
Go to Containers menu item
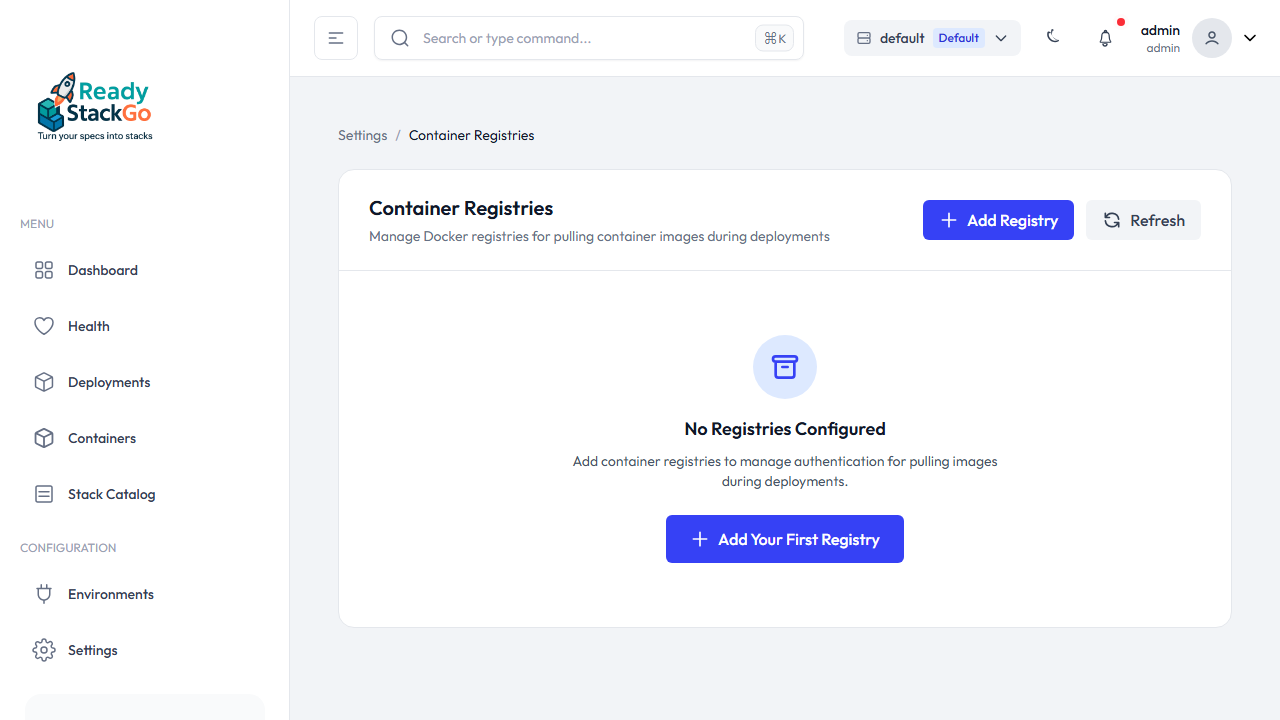[x=102, y=438]
